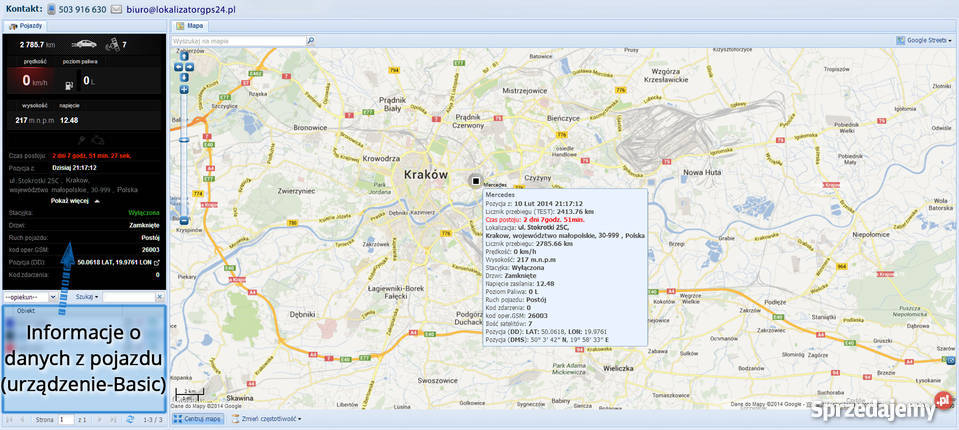Zoom out using the minus button
This screenshot has width=959, height=430.
tap(184, 220)
